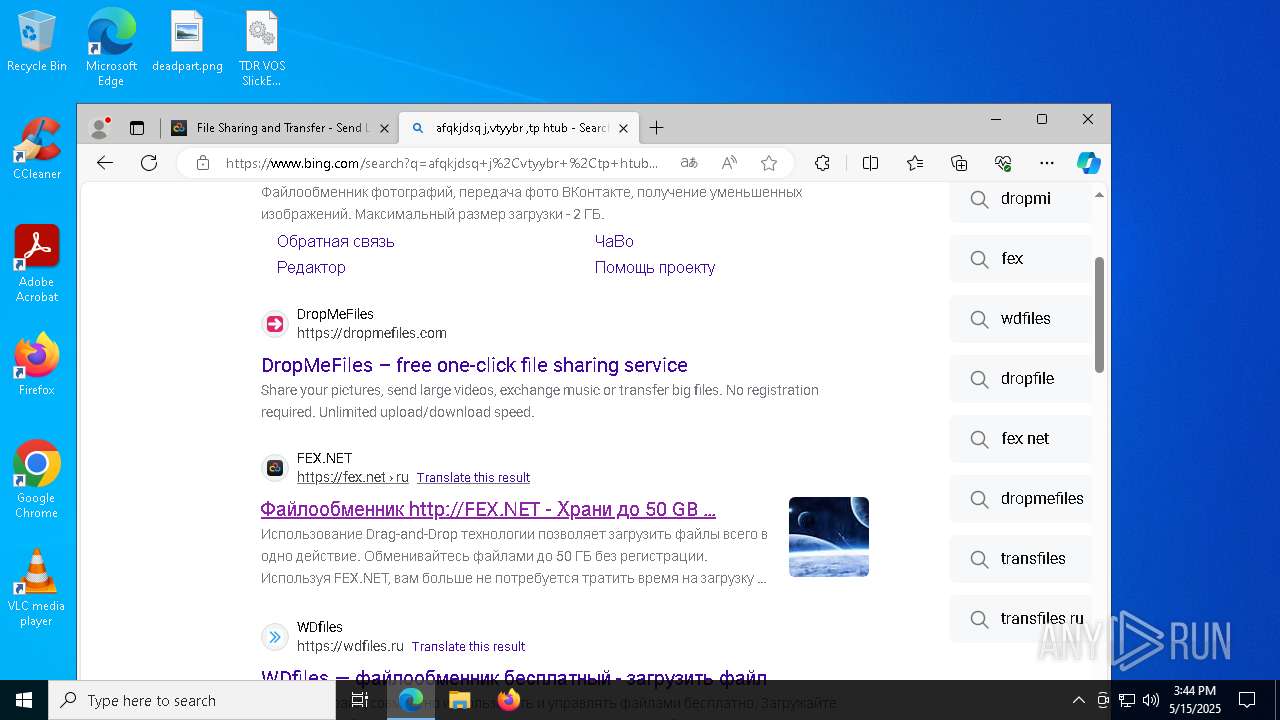The image size is (1280, 720).
Task: Refresh the Bing search page
Action: coord(149,163)
